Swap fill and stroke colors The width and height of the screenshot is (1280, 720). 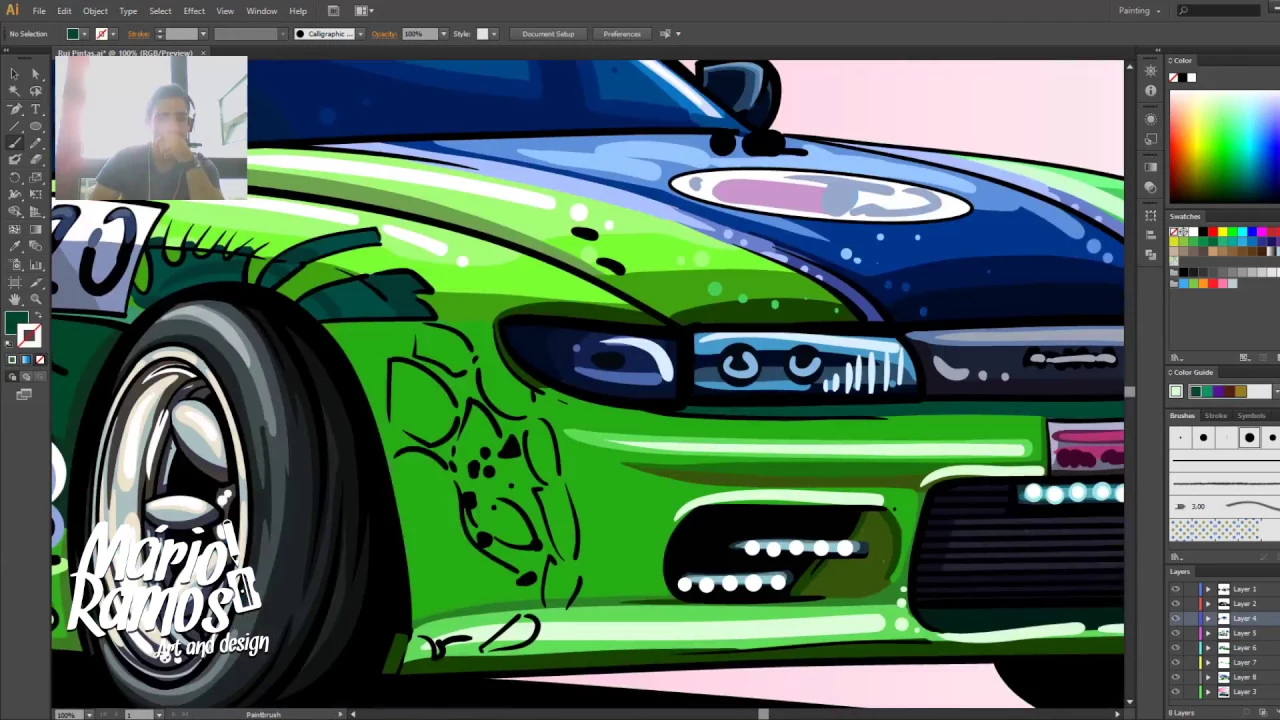(x=38, y=316)
